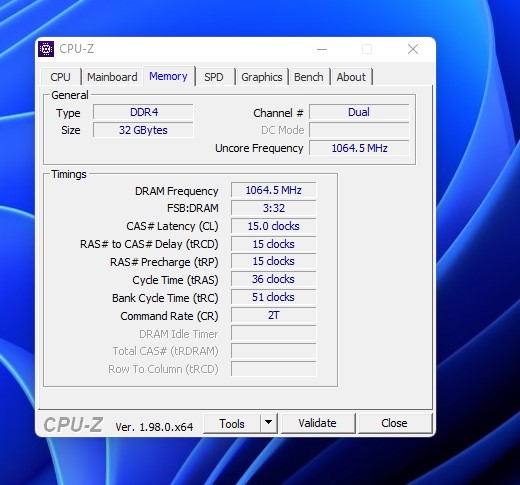Click the RAS# Precharge (tRP) value

274,261
